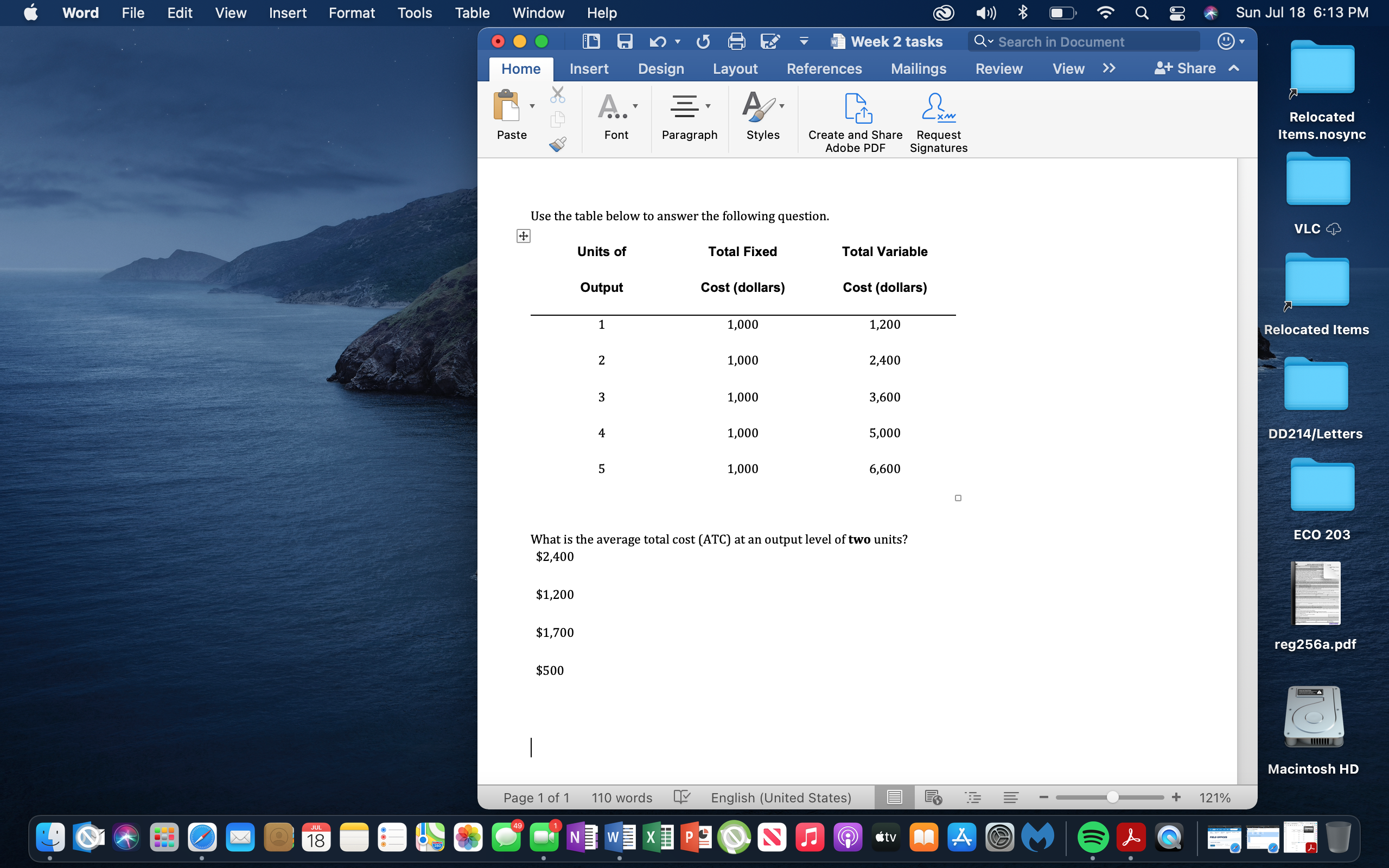1389x868 pixels.
Task: Open Create and Share Adobe PDF
Action: pyautogui.click(x=855, y=122)
